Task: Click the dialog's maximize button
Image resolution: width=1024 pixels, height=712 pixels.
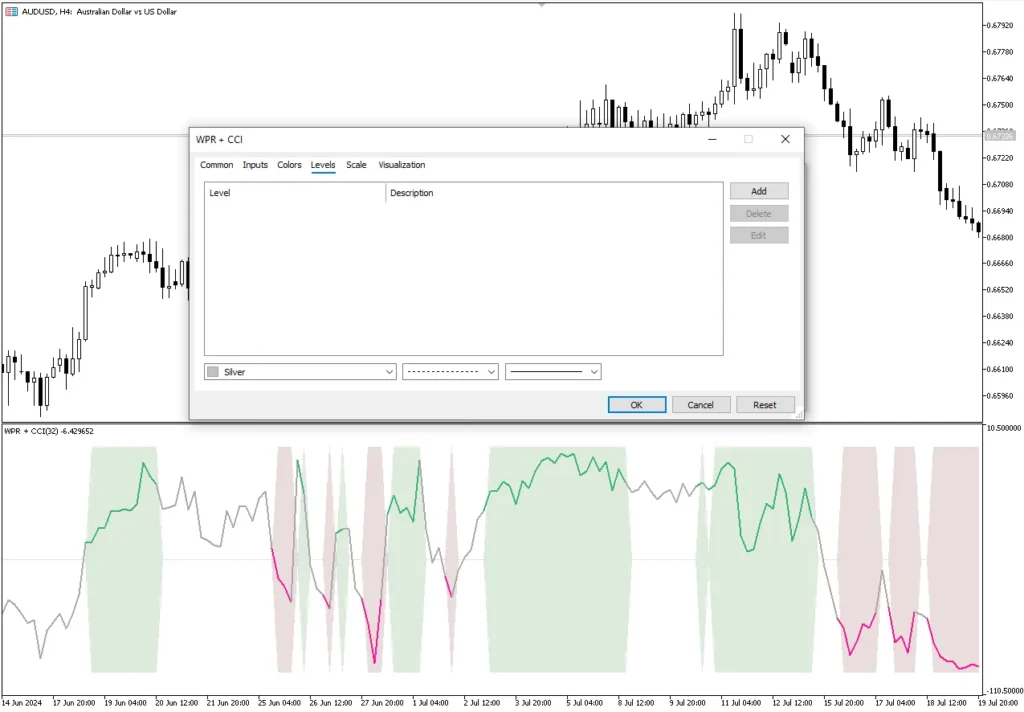Action: pos(748,139)
